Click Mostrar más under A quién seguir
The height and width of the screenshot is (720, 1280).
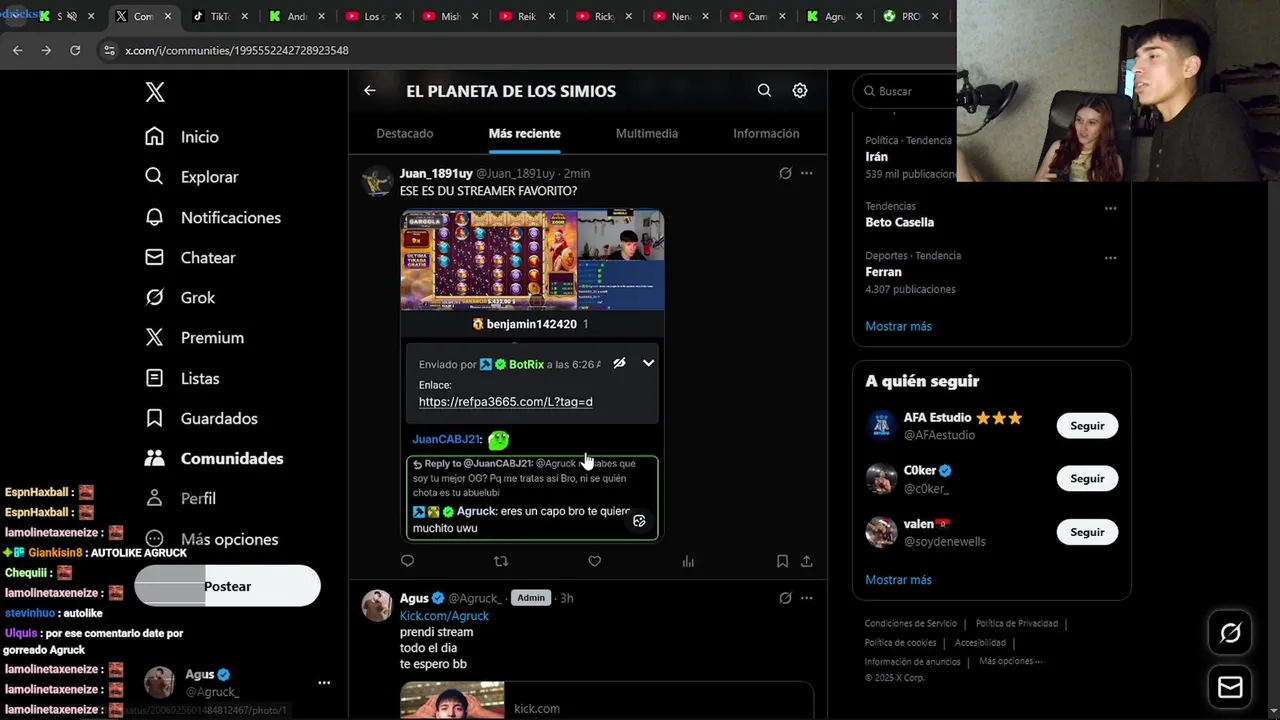898,580
